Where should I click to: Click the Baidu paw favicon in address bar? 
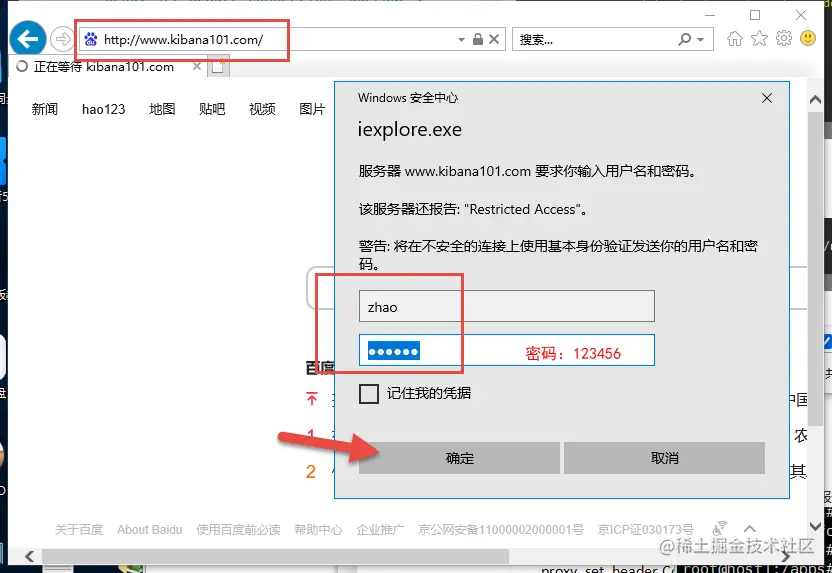tap(91, 39)
